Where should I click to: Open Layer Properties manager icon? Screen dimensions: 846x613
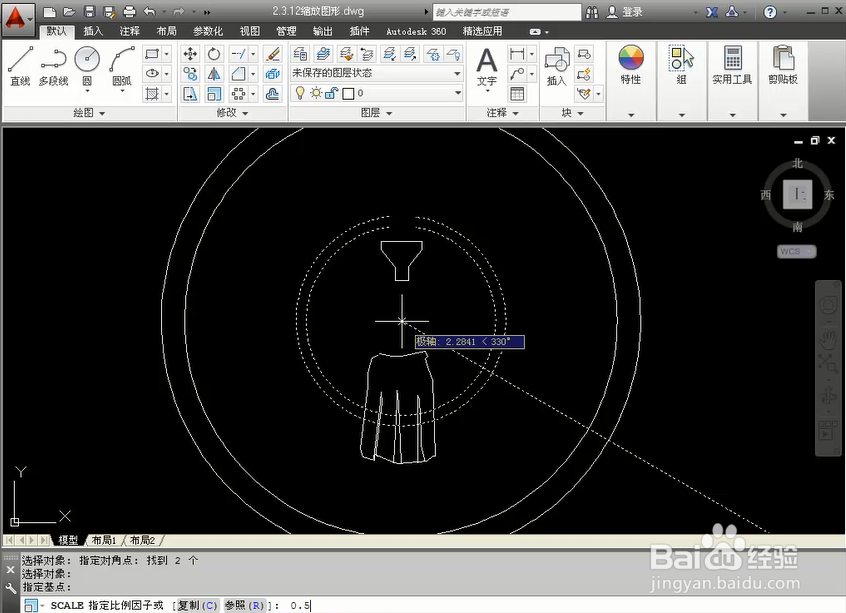[x=301, y=54]
